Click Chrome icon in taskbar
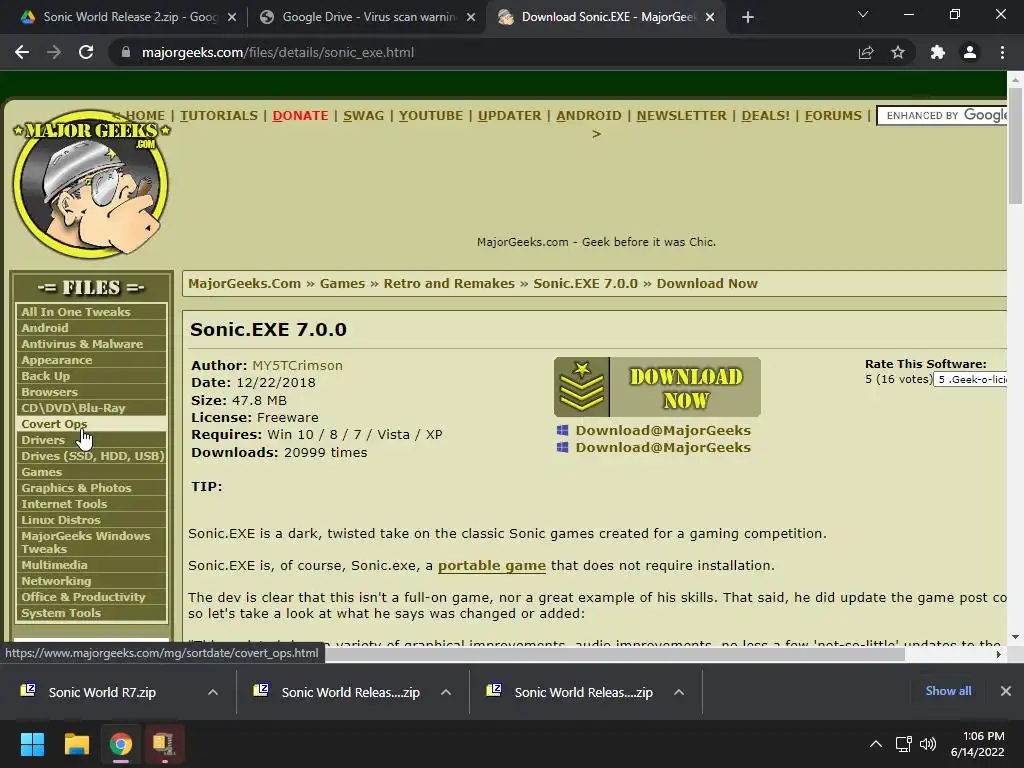Viewport: 1024px width, 768px height. pyautogui.click(x=121, y=744)
